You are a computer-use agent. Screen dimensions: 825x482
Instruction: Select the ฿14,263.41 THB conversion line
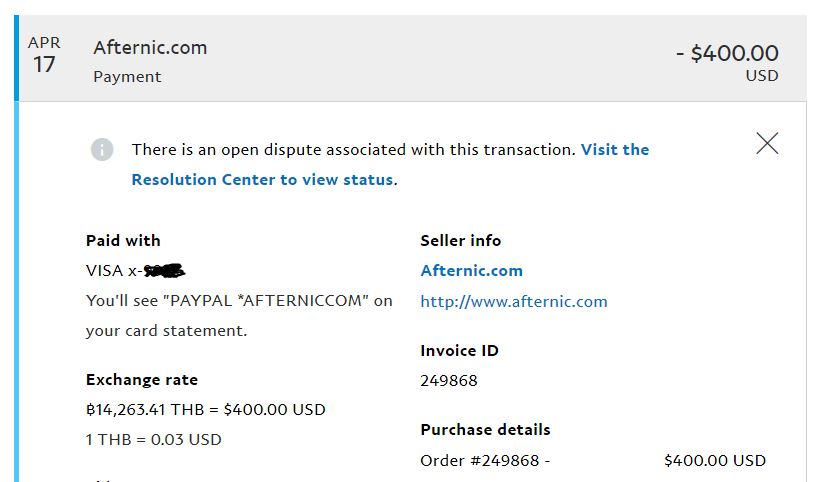205,410
